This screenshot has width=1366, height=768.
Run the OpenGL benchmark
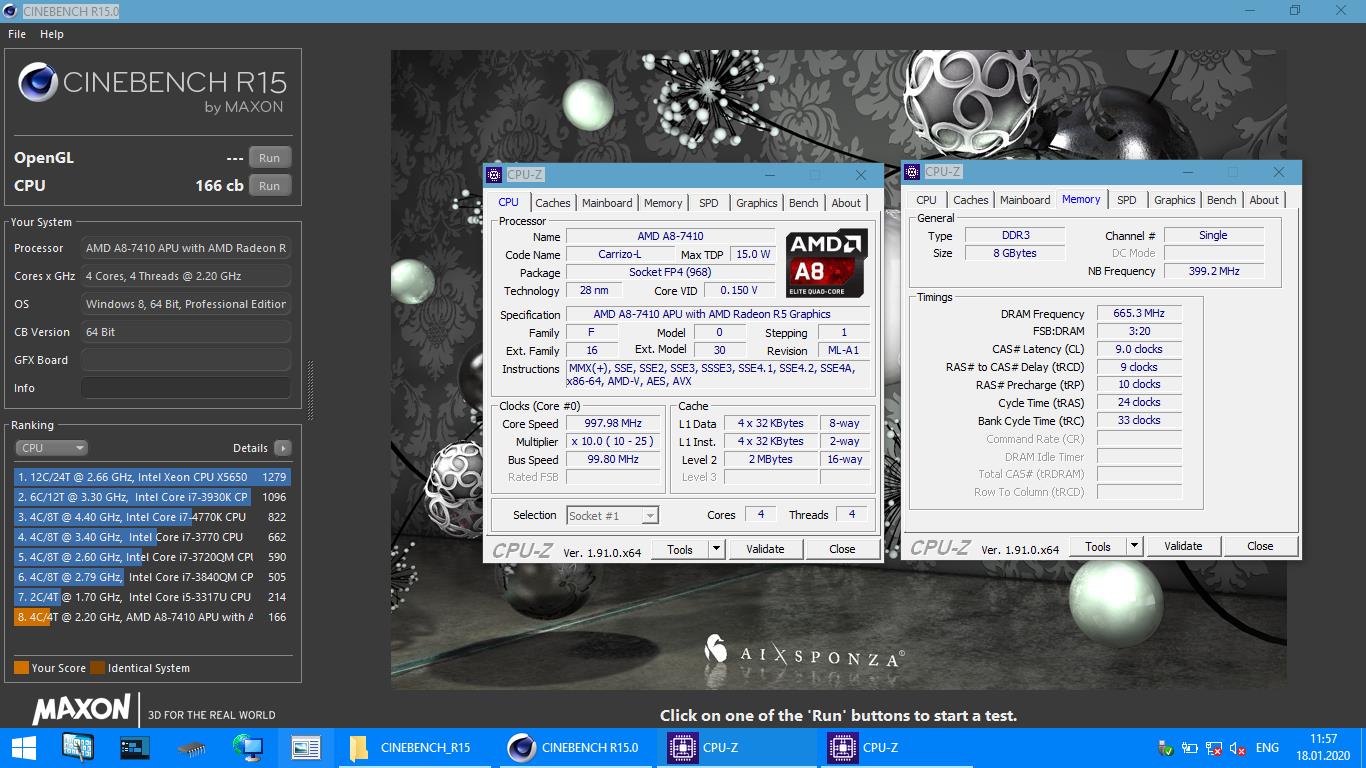270,158
